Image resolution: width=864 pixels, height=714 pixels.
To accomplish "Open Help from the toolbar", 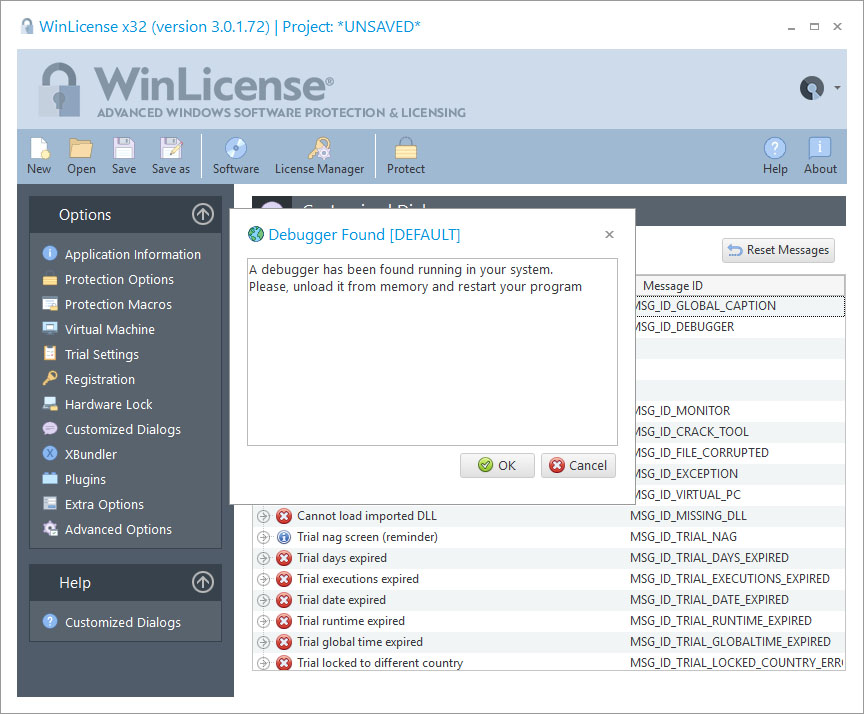I will pyautogui.click(x=775, y=156).
